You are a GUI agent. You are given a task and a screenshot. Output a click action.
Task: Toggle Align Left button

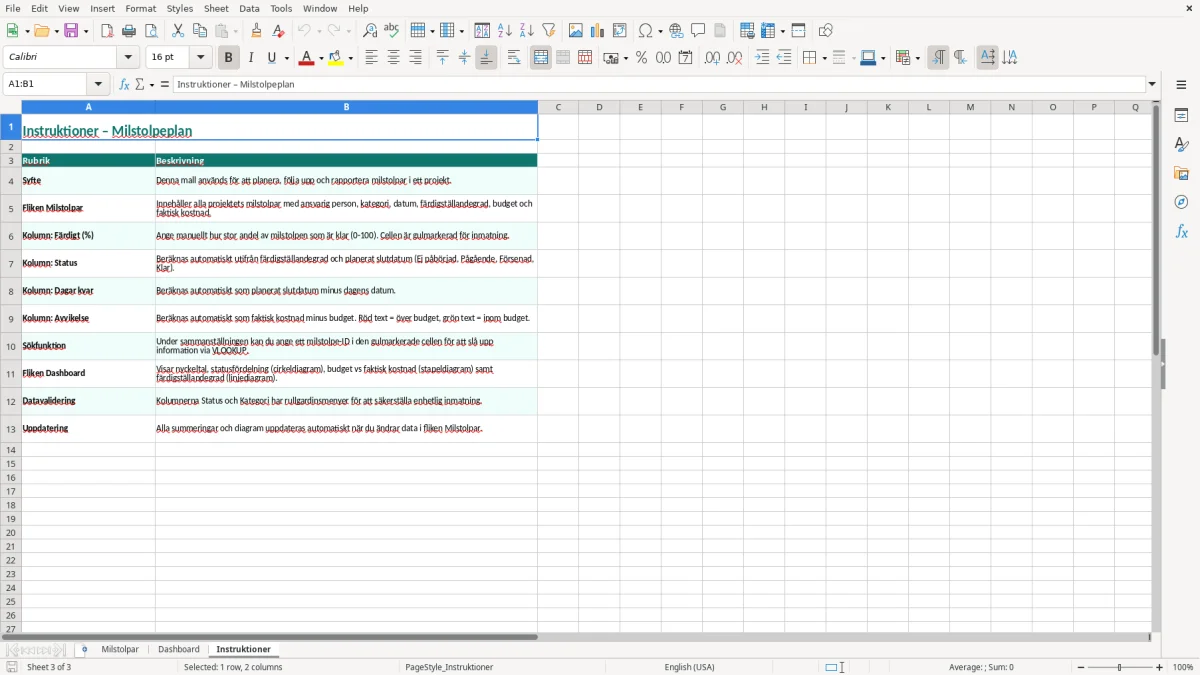point(371,58)
